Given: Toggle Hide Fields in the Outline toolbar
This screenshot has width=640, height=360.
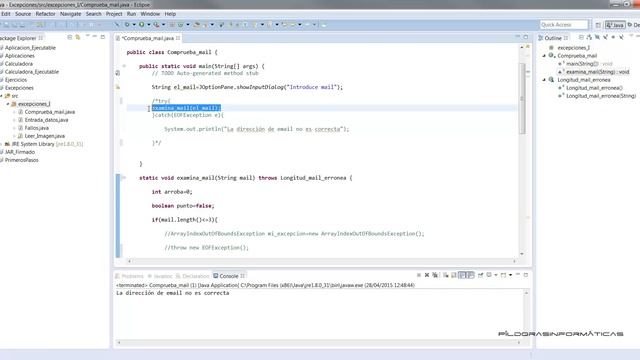Looking at the screenshot, I should 597,37.
